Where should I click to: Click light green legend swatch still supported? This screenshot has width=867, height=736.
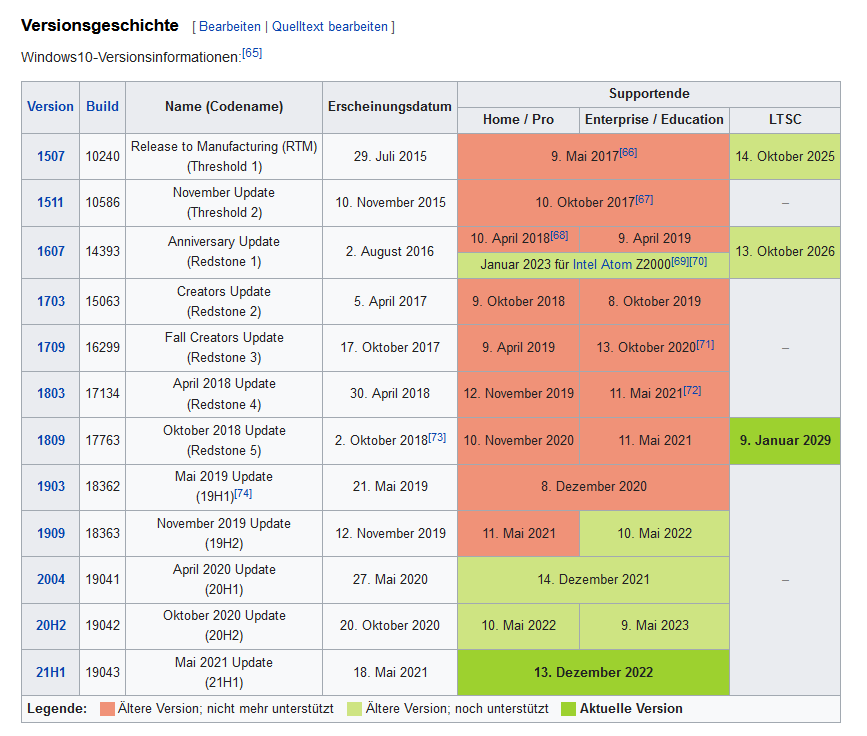point(354,709)
